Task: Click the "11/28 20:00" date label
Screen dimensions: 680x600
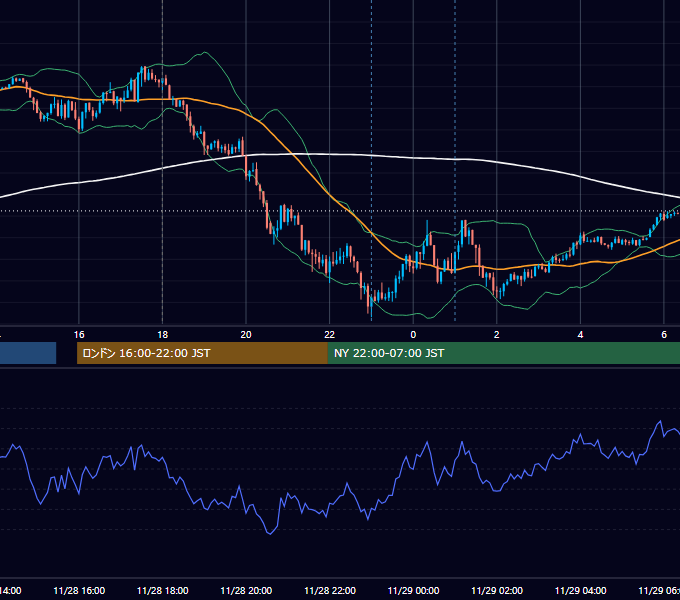Action: point(246,590)
